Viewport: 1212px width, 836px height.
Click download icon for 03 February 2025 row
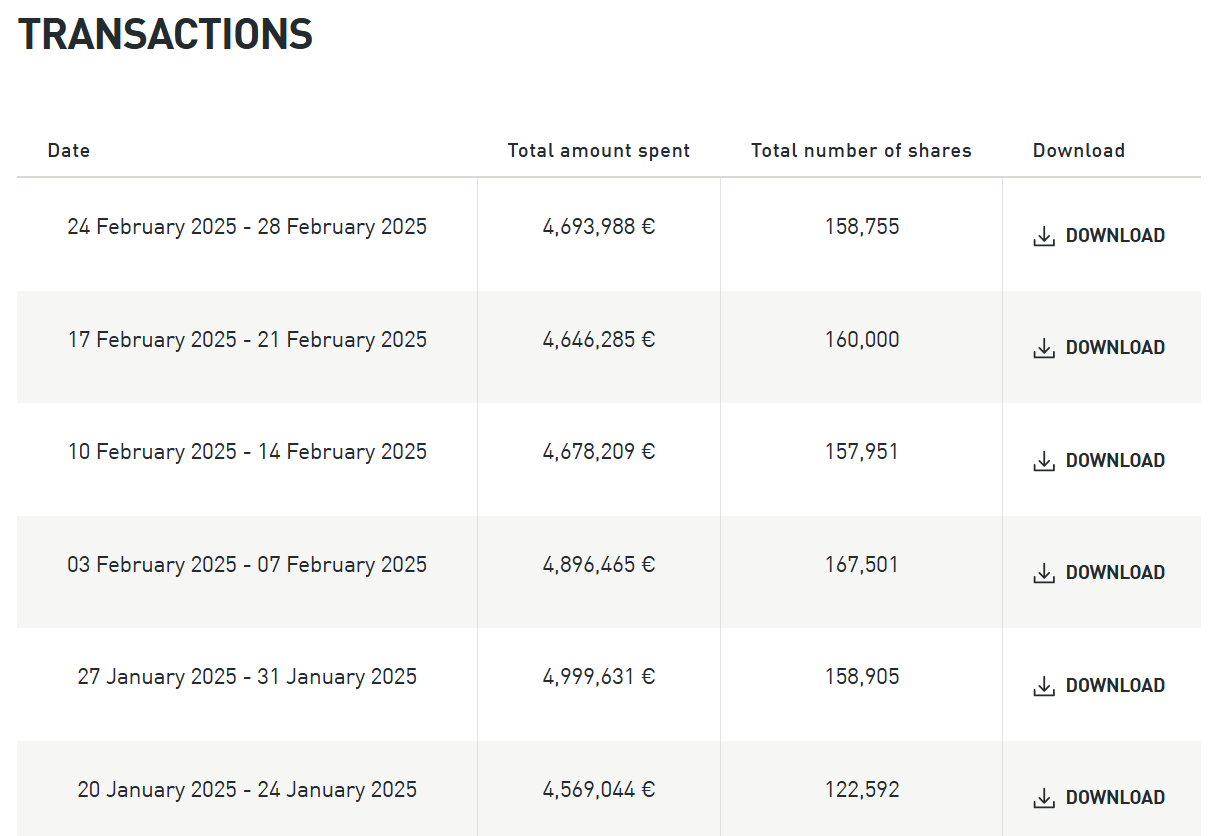click(1044, 573)
